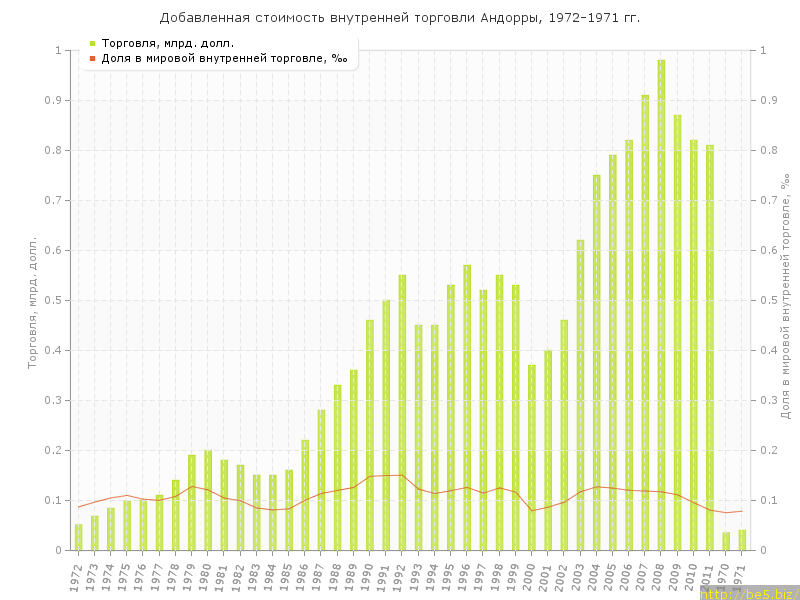Viewport: 800px width, 600px height.
Task: Select the short bar for year 1972
Action: click(x=79, y=537)
